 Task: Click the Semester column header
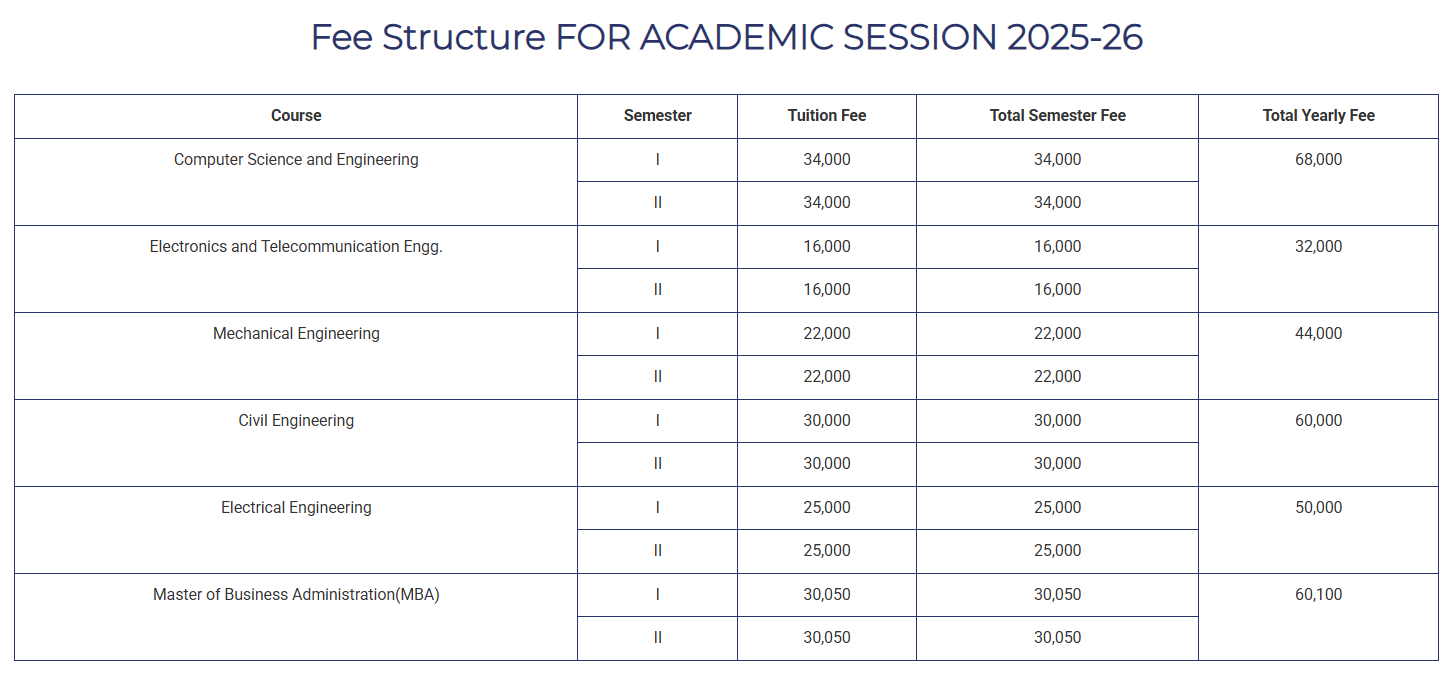click(657, 116)
